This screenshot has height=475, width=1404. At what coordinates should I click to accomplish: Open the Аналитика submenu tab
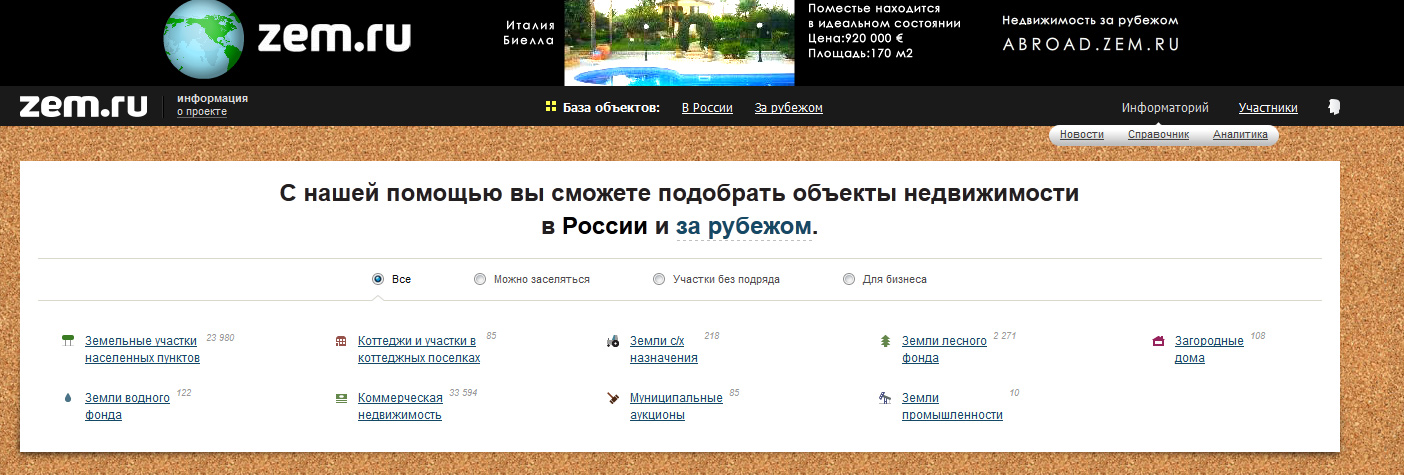point(1240,134)
